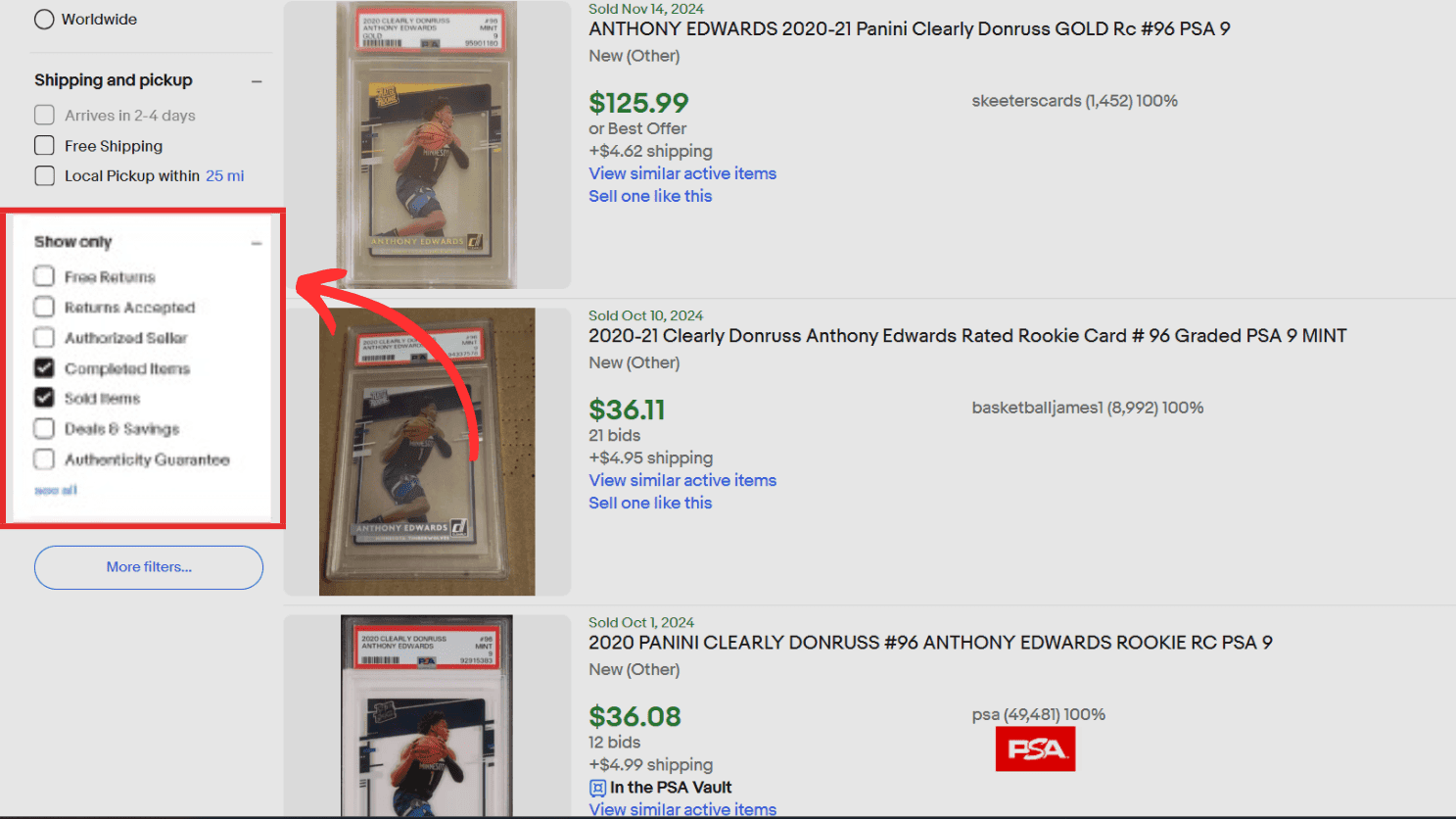1456x819 pixels.
Task: Click the More filters button
Action: point(149,567)
